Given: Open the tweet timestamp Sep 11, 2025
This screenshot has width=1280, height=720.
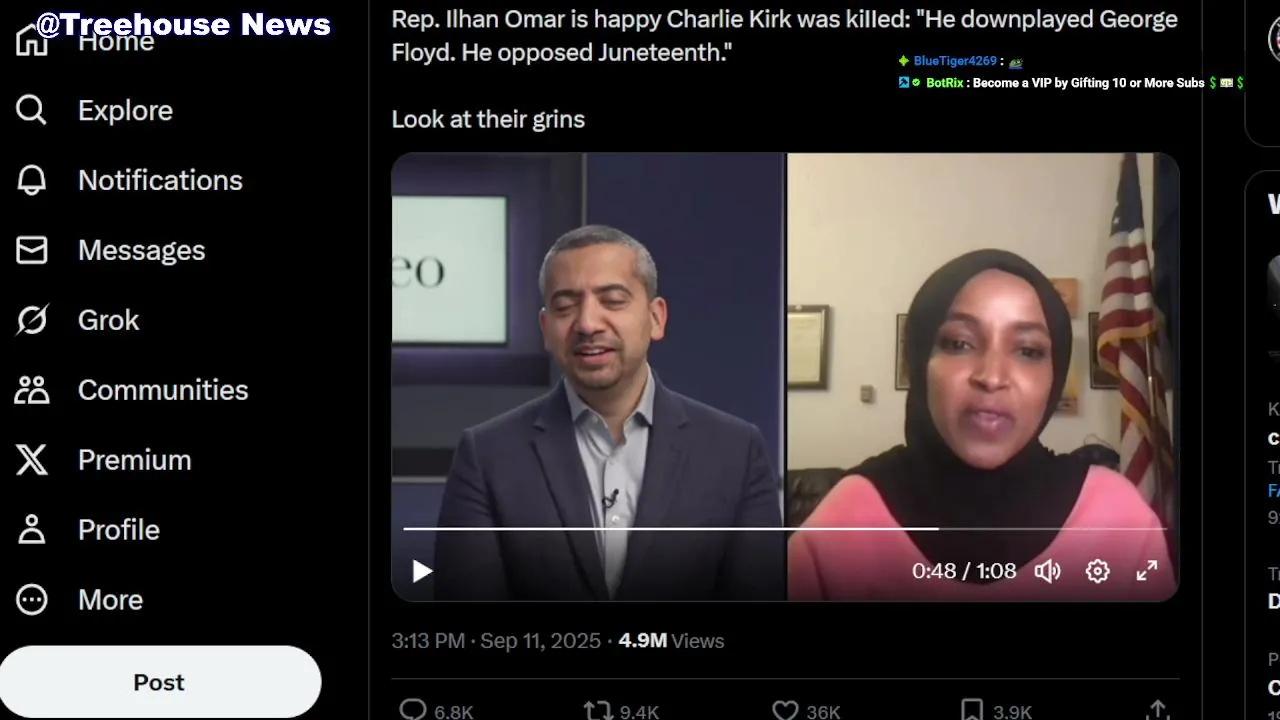Looking at the screenshot, I should [496, 641].
